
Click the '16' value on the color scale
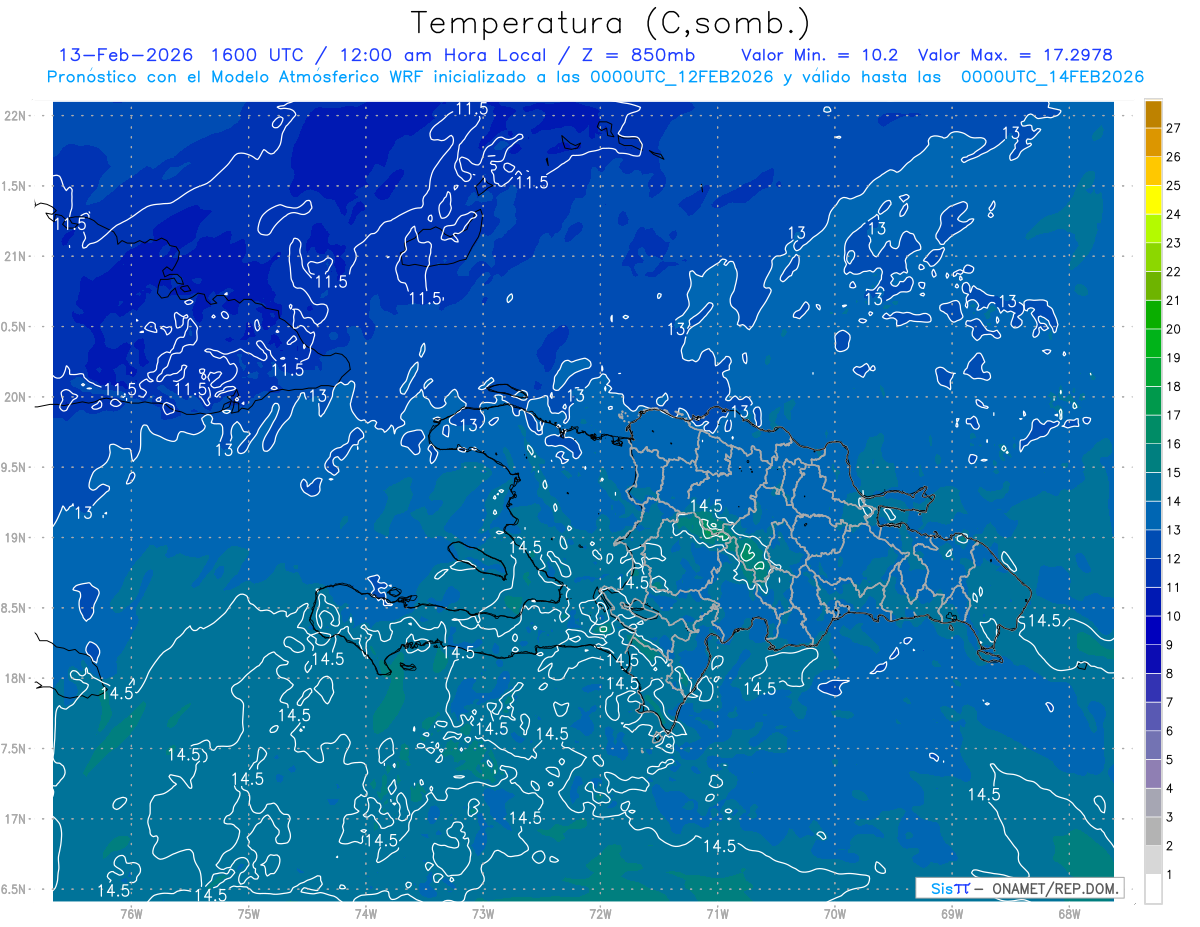(1173, 444)
